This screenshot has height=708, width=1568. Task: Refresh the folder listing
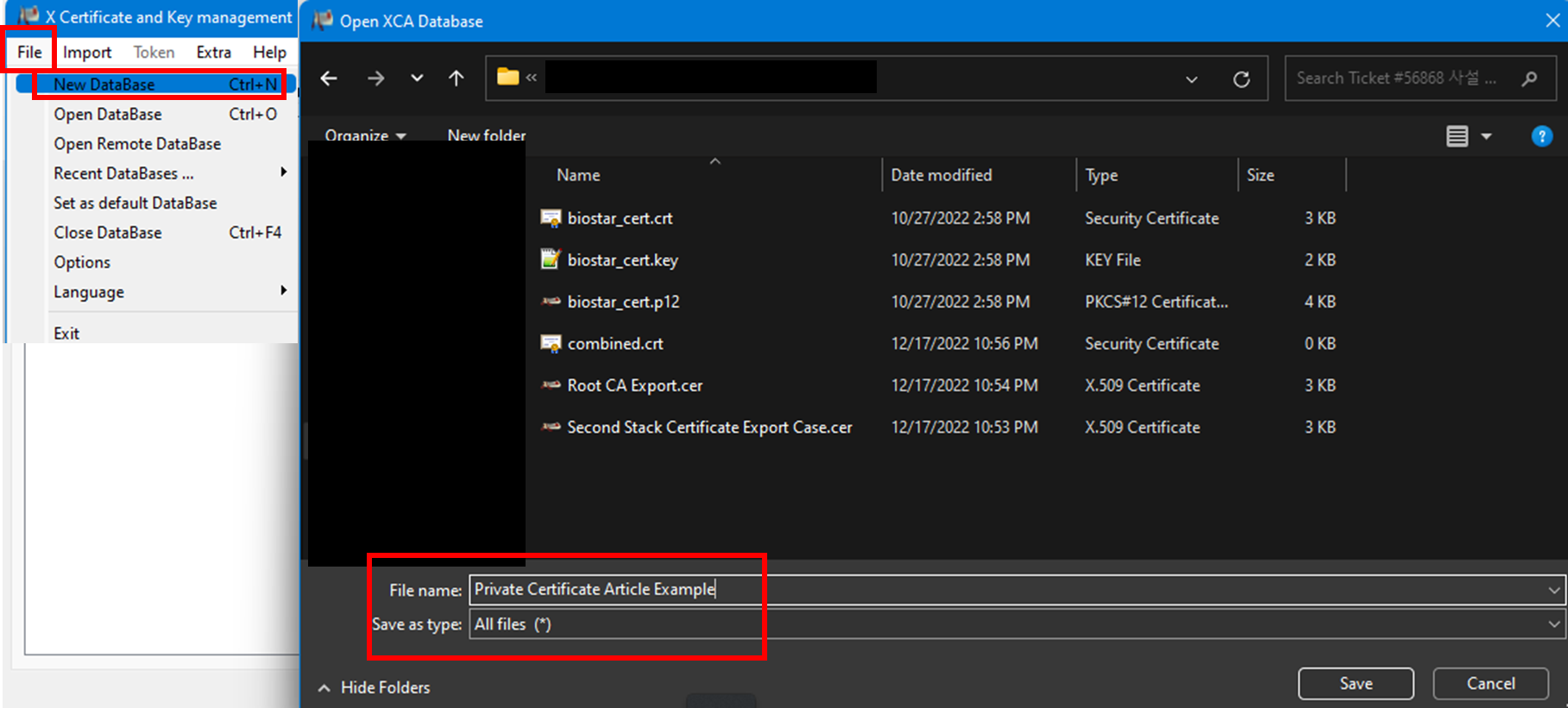[x=1242, y=79]
